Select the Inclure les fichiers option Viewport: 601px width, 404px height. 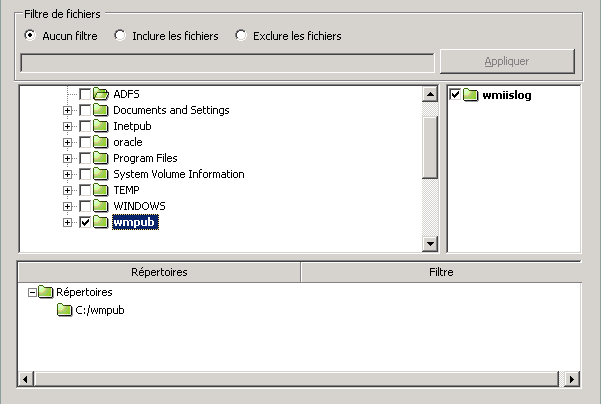tap(120, 36)
